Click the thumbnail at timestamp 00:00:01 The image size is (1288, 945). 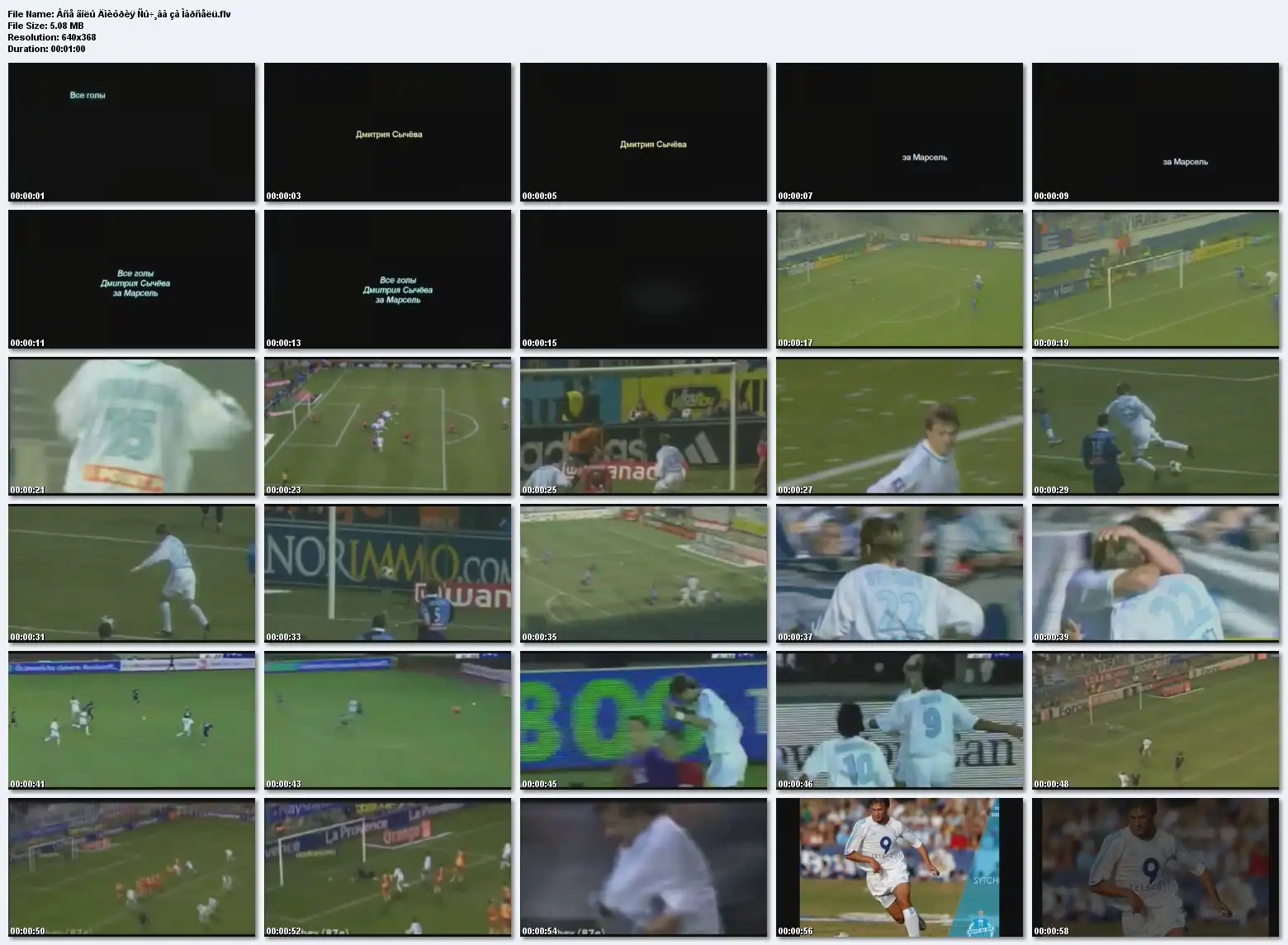pos(131,132)
